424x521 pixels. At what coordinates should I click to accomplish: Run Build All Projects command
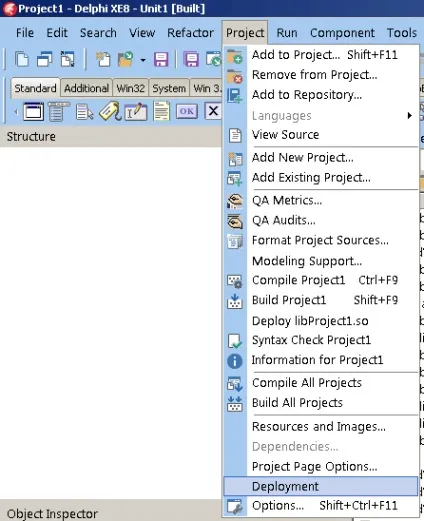click(321, 403)
